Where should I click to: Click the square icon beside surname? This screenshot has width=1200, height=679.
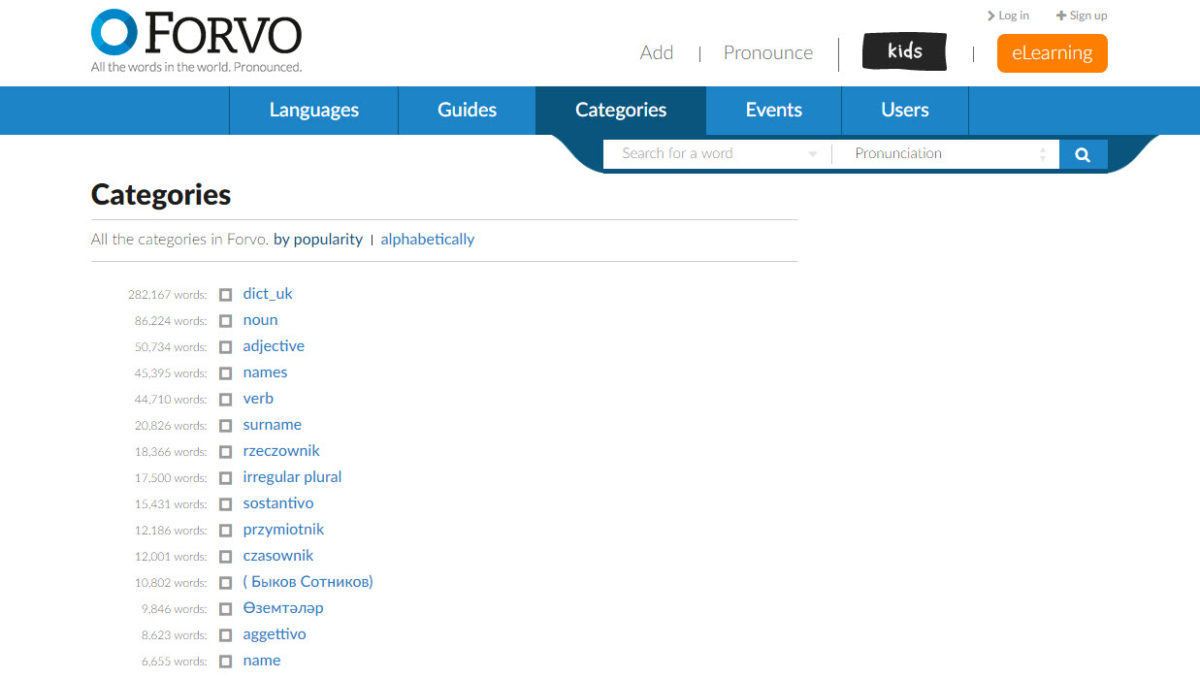[x=225, y=425]
